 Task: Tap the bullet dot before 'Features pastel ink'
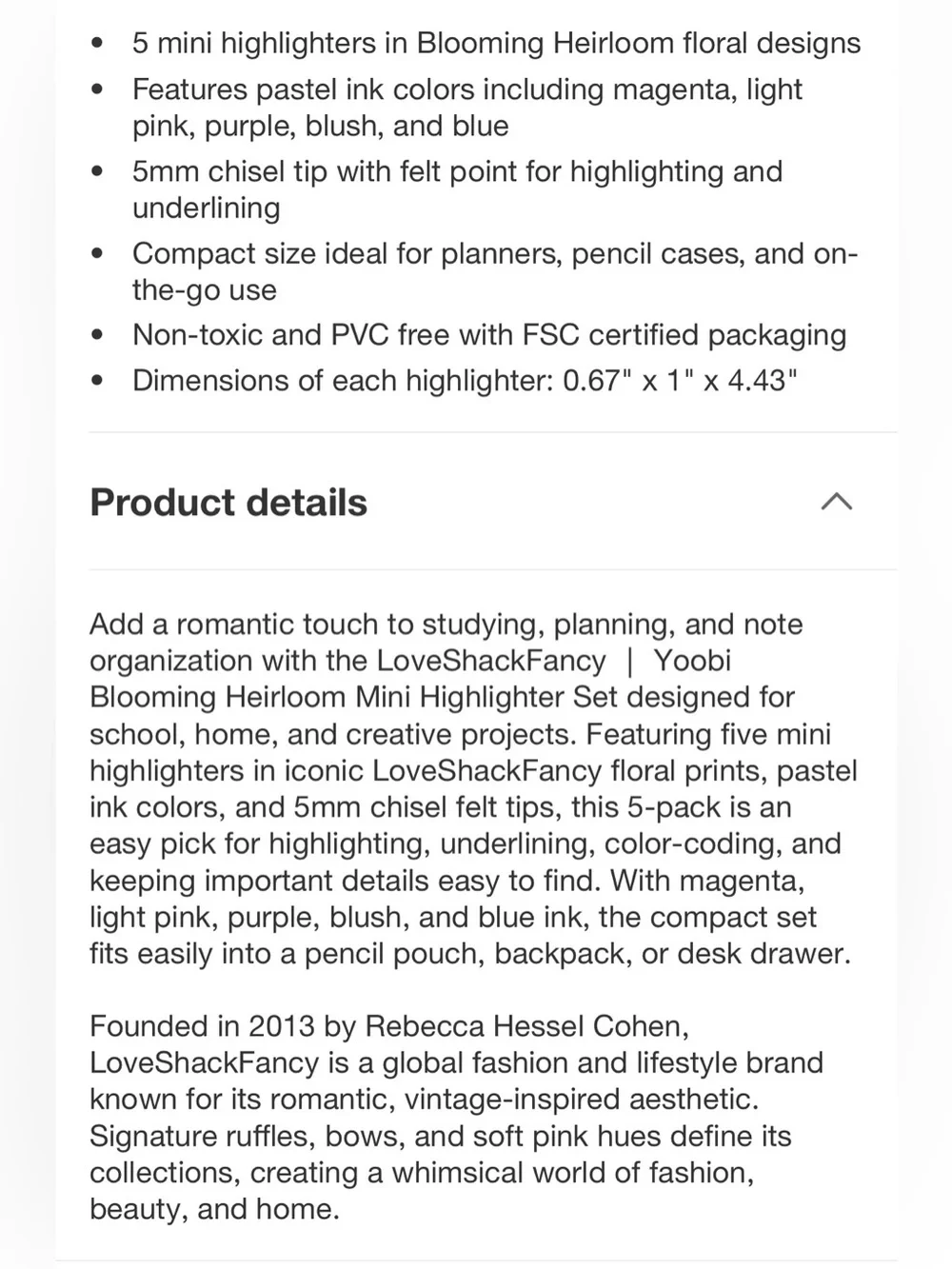point(97,89)
